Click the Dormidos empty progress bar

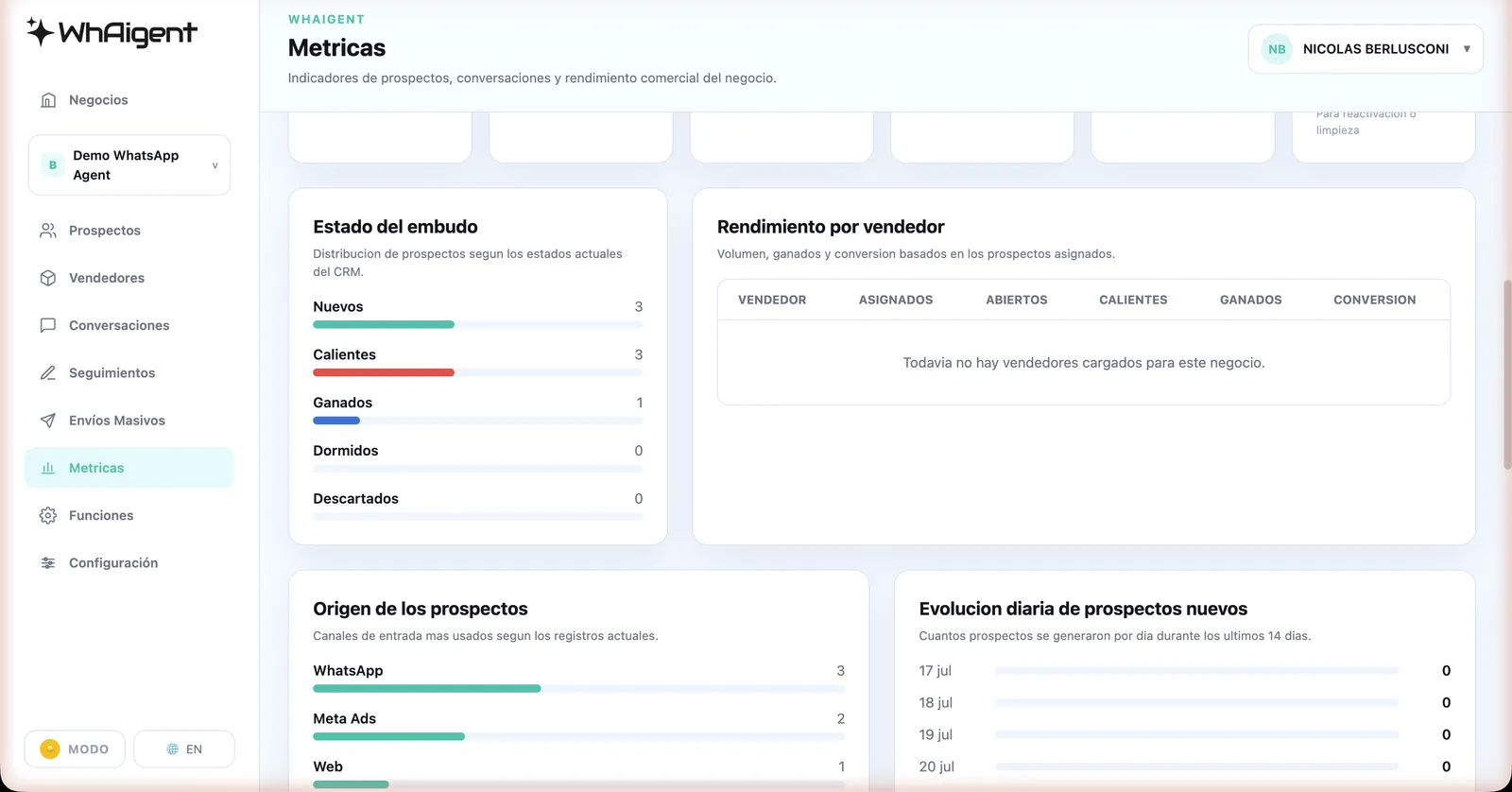click(478, 469)
